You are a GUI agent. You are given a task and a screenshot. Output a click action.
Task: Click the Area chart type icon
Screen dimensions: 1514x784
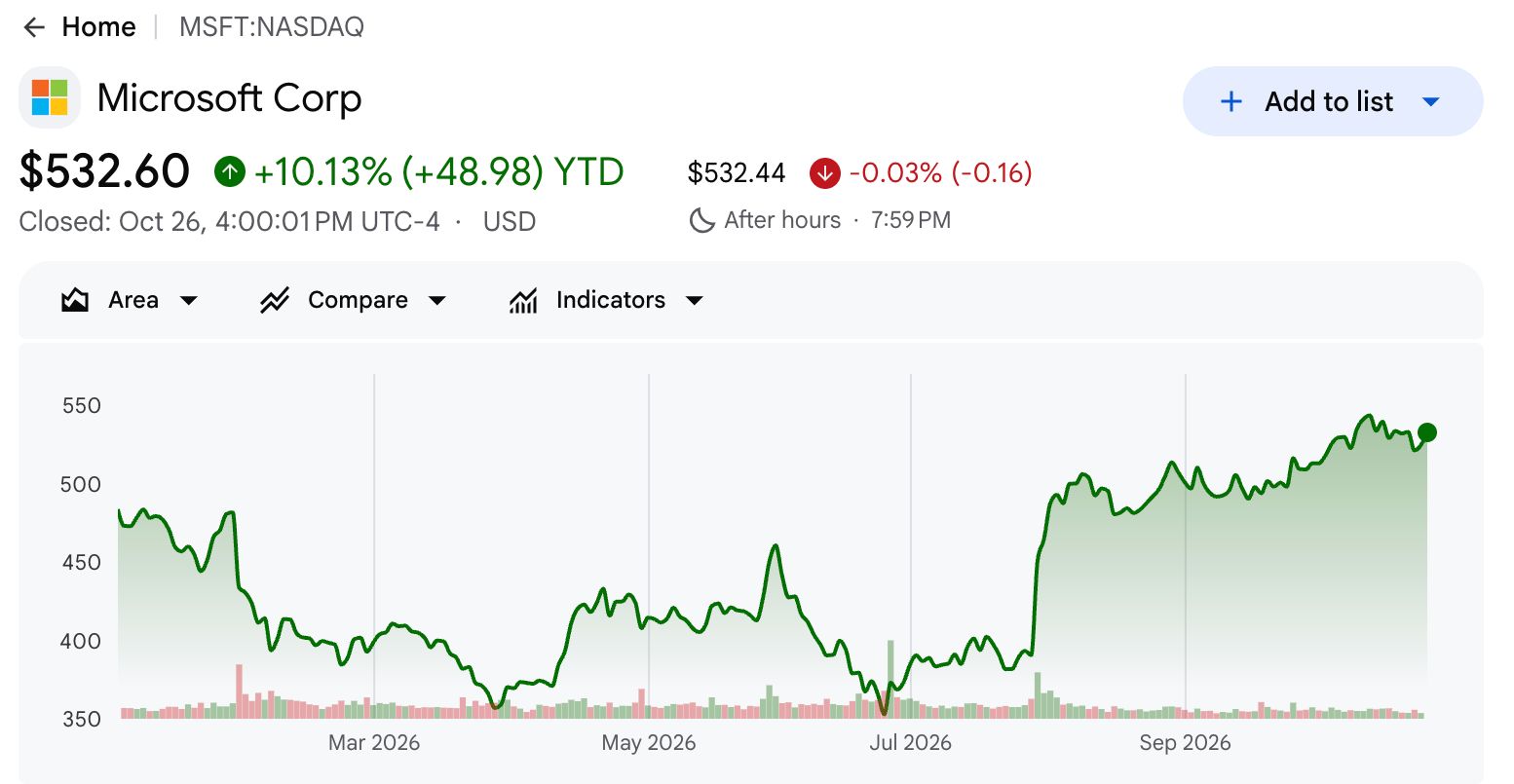(75, 300)
